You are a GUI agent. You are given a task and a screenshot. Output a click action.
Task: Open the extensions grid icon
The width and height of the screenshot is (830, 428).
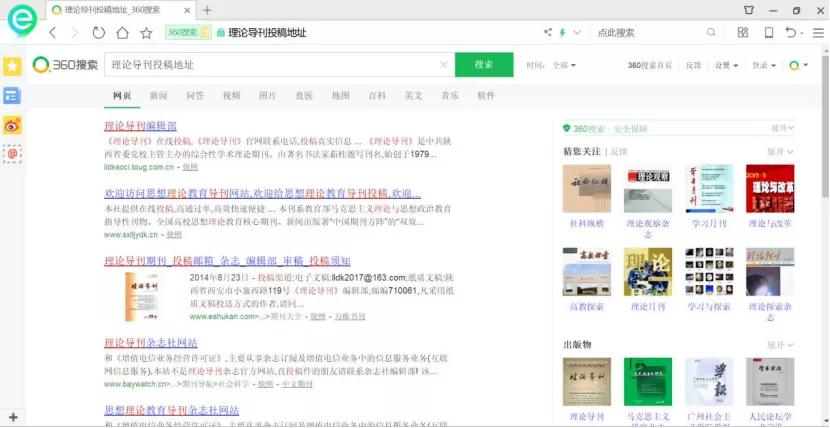pyautogui.click(x=743, y=33)
